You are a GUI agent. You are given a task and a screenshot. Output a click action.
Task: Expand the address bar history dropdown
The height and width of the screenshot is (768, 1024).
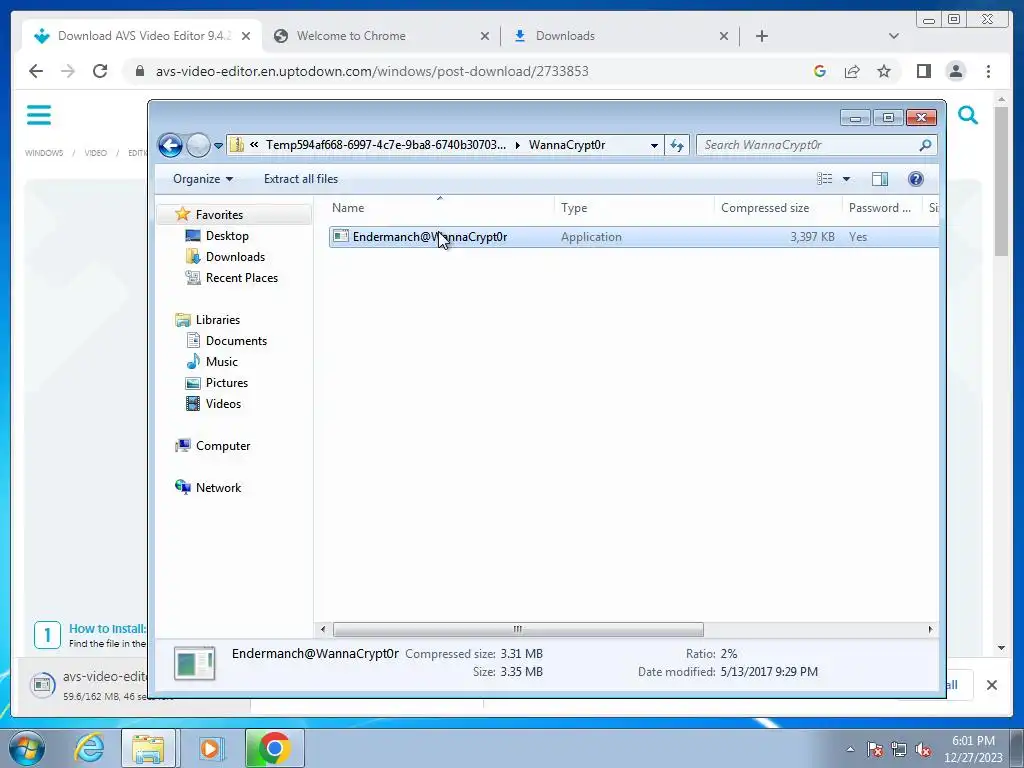point(654,146)
